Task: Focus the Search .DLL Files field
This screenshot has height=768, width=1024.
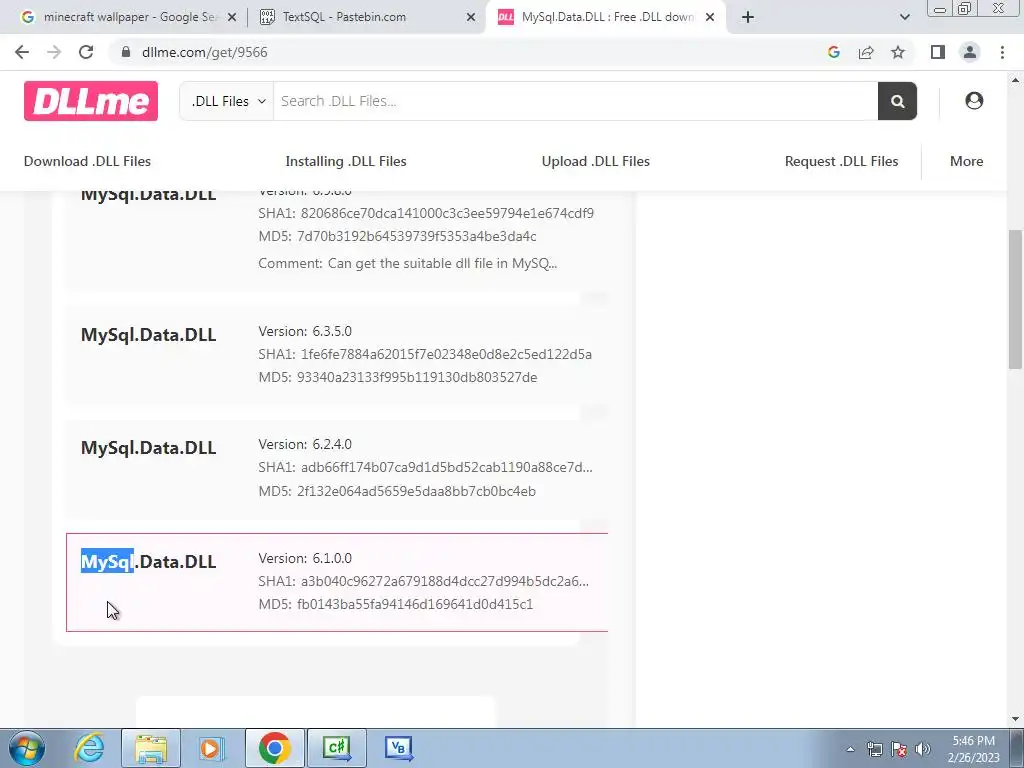Action: pyautogui.click(x=575, y=101)
